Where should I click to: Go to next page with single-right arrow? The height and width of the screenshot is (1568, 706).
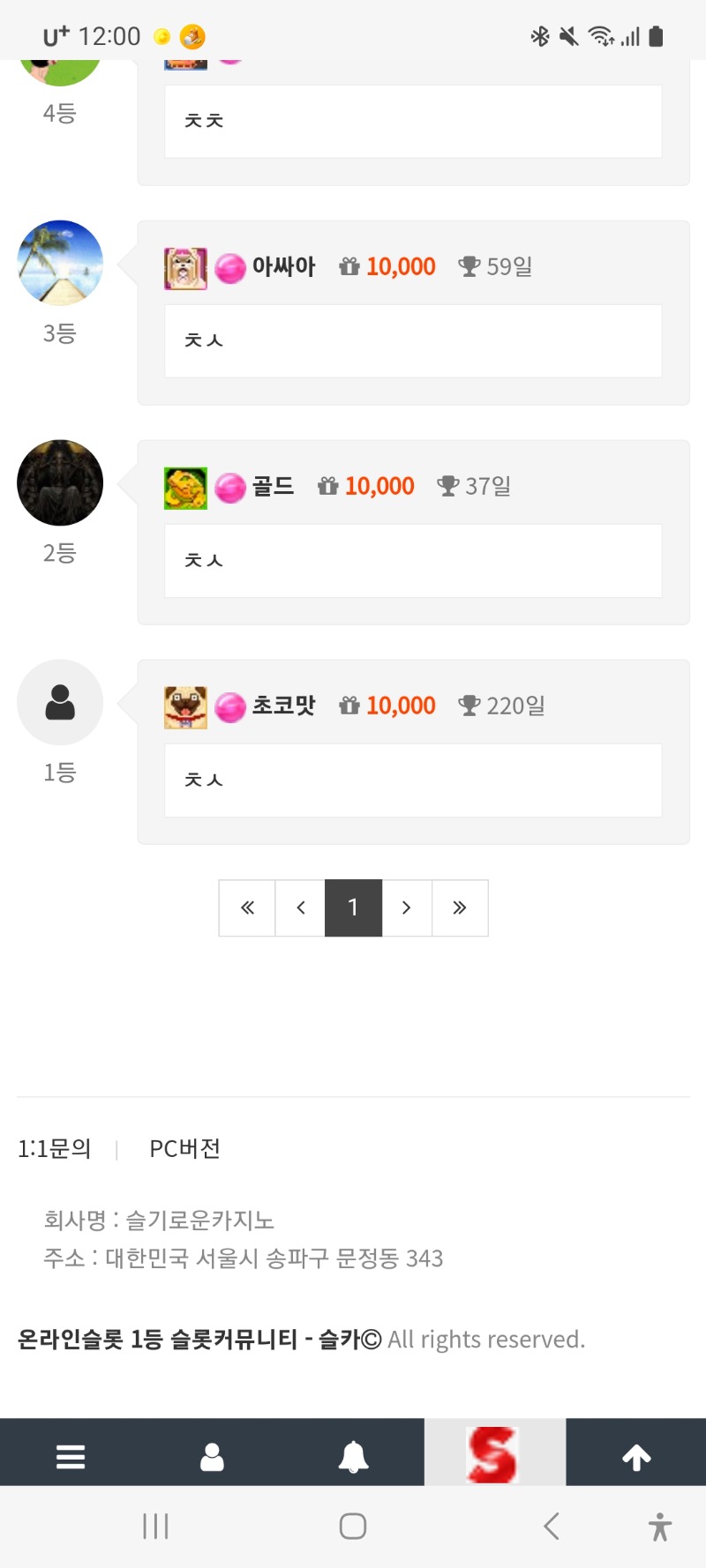(x=407, y=907)
